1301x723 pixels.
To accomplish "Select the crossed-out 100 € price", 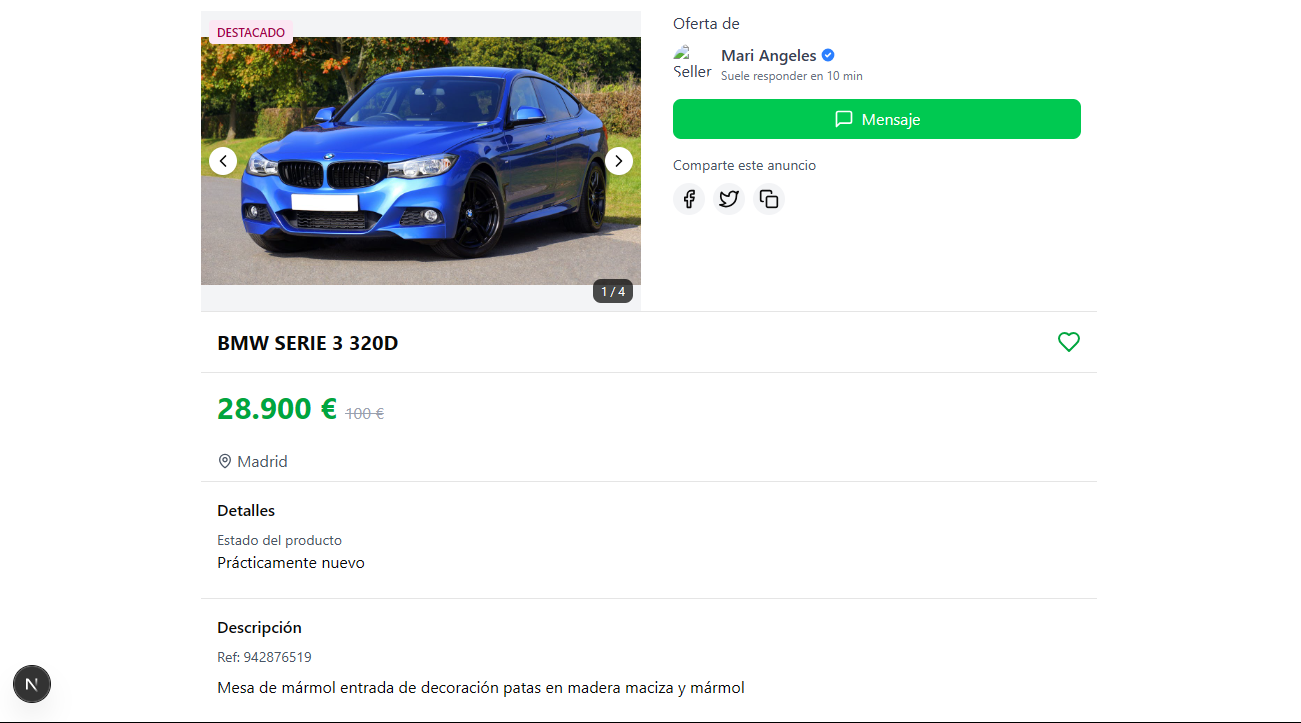I will tap(365, 413).
